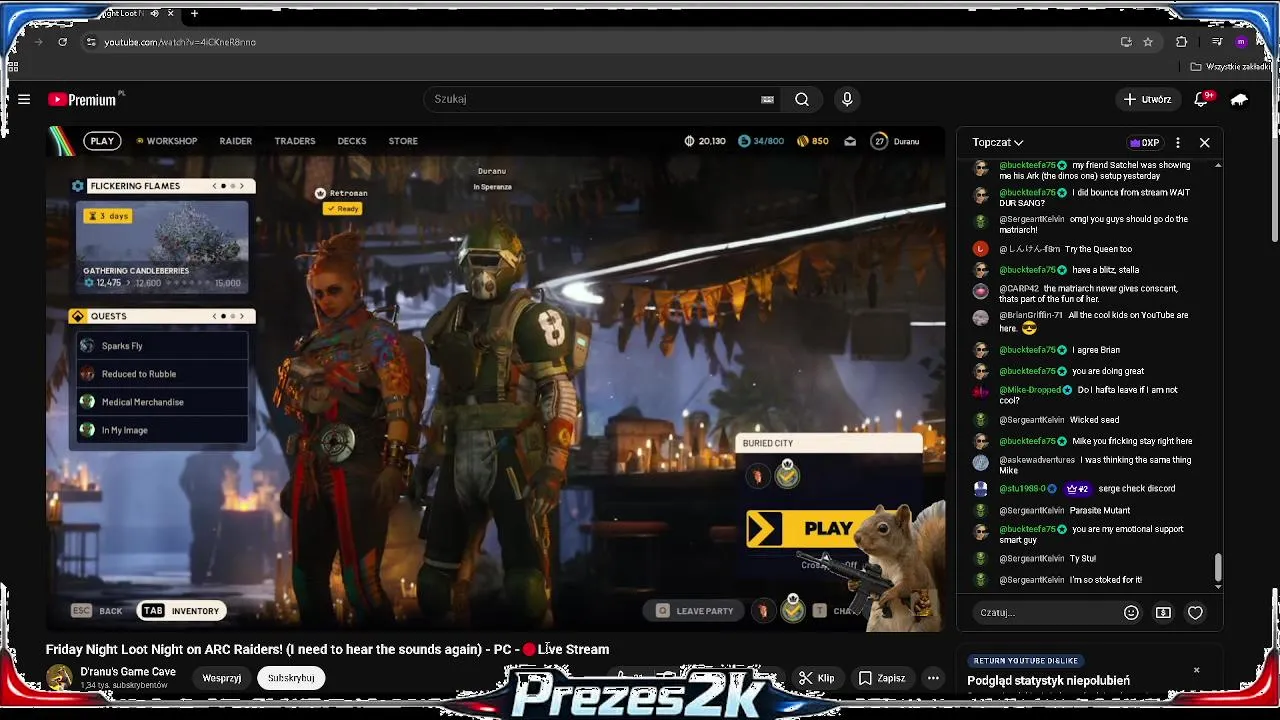Screen dimensions: 1280x720
Task: Open more video actions ellipsis
Action: click(933, 678)
